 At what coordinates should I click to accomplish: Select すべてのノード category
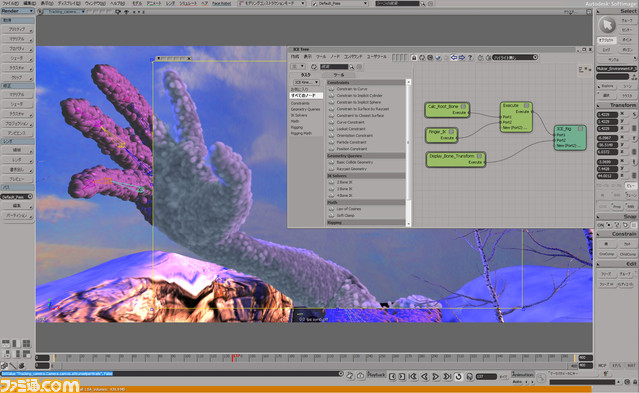point(306,95)
